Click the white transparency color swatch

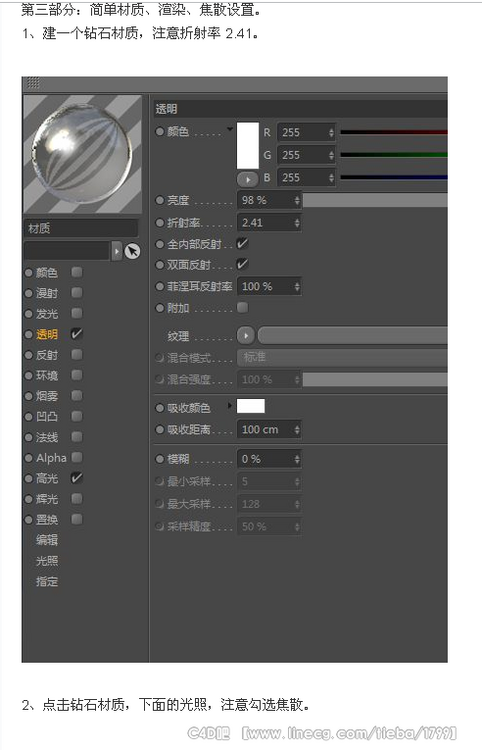[x=248, y=146]
